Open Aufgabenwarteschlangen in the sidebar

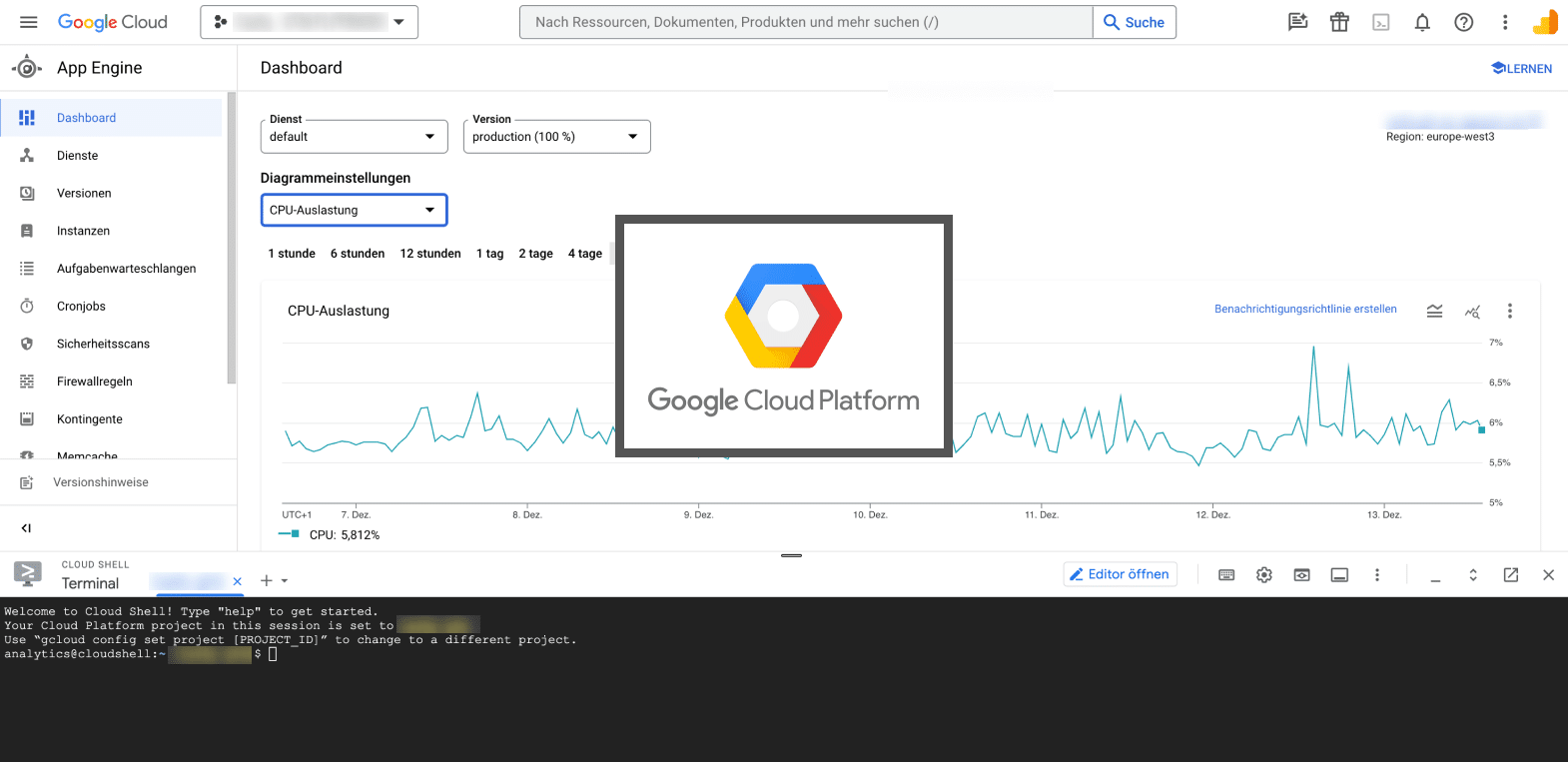coord(111,269)
